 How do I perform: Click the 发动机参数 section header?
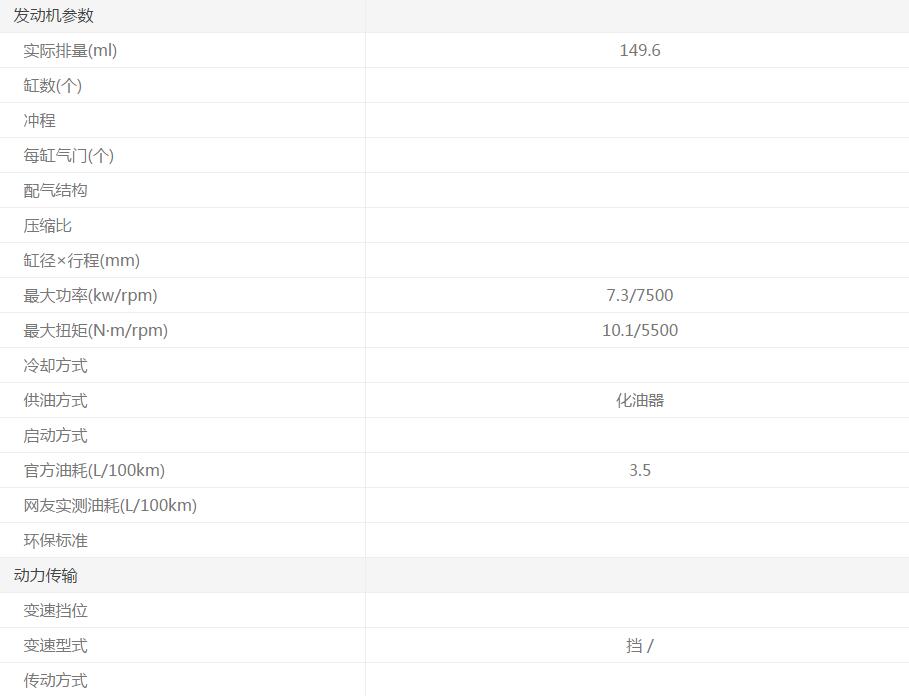53,16
